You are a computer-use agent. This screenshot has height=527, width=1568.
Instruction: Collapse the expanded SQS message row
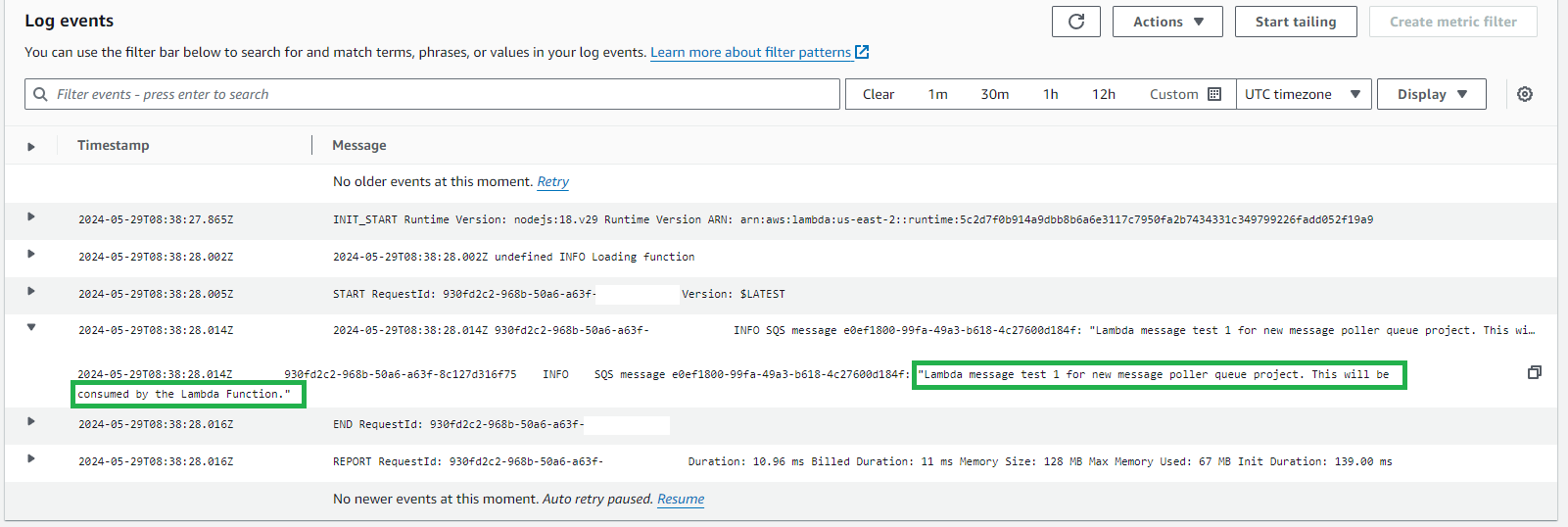(31, 327)
